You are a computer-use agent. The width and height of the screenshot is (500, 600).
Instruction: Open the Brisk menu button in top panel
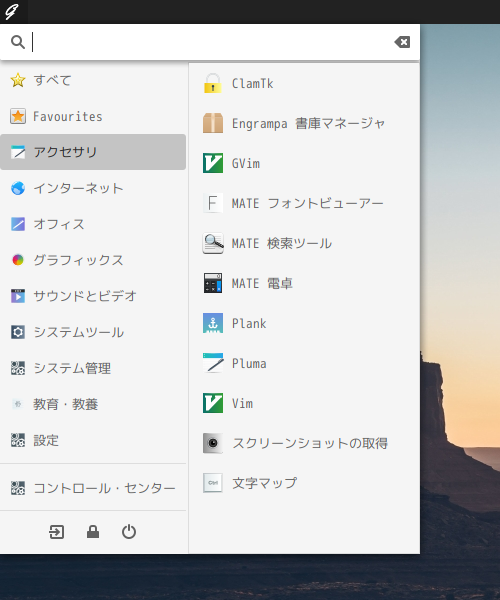tap(12, 11)
